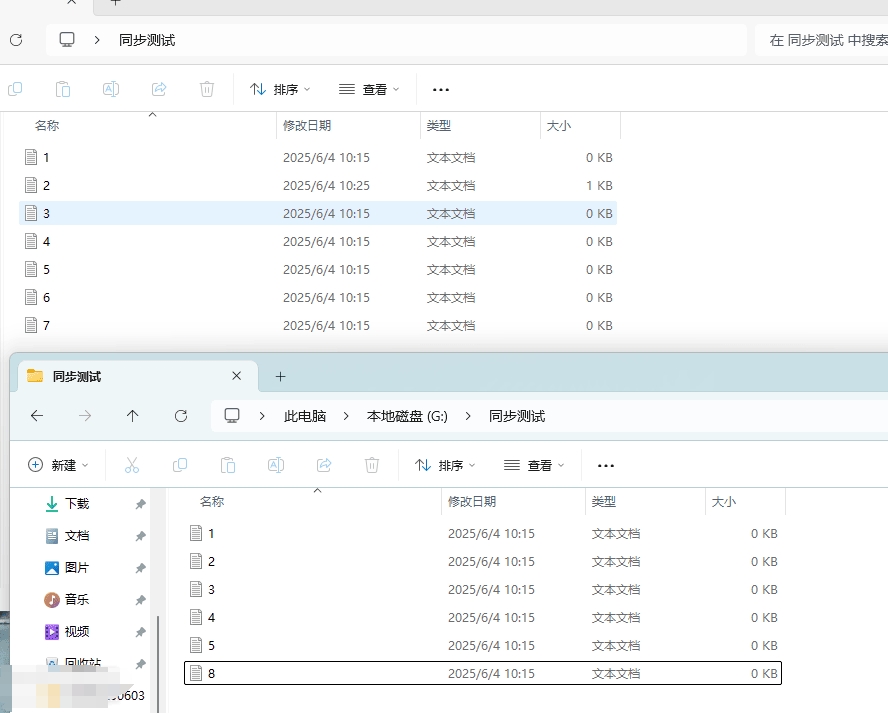Click the rename icon in lower toolbar
Viewport: 888px width, 713px height.
tap(276, 465)
